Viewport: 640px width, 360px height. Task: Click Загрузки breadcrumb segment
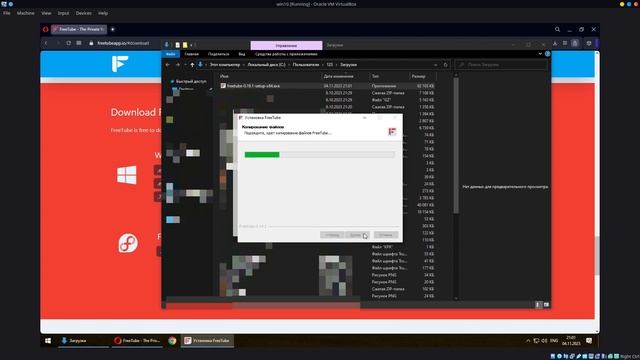pos(348,65)
